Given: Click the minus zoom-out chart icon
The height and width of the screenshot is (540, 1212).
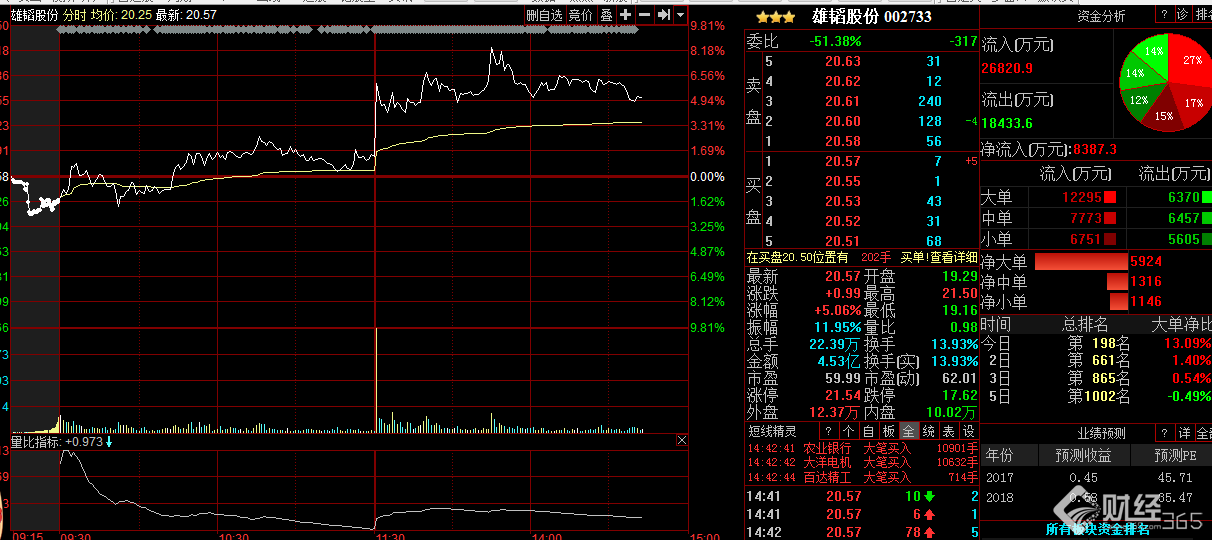Looking at the screenshot, I should (x=644, y=15).
